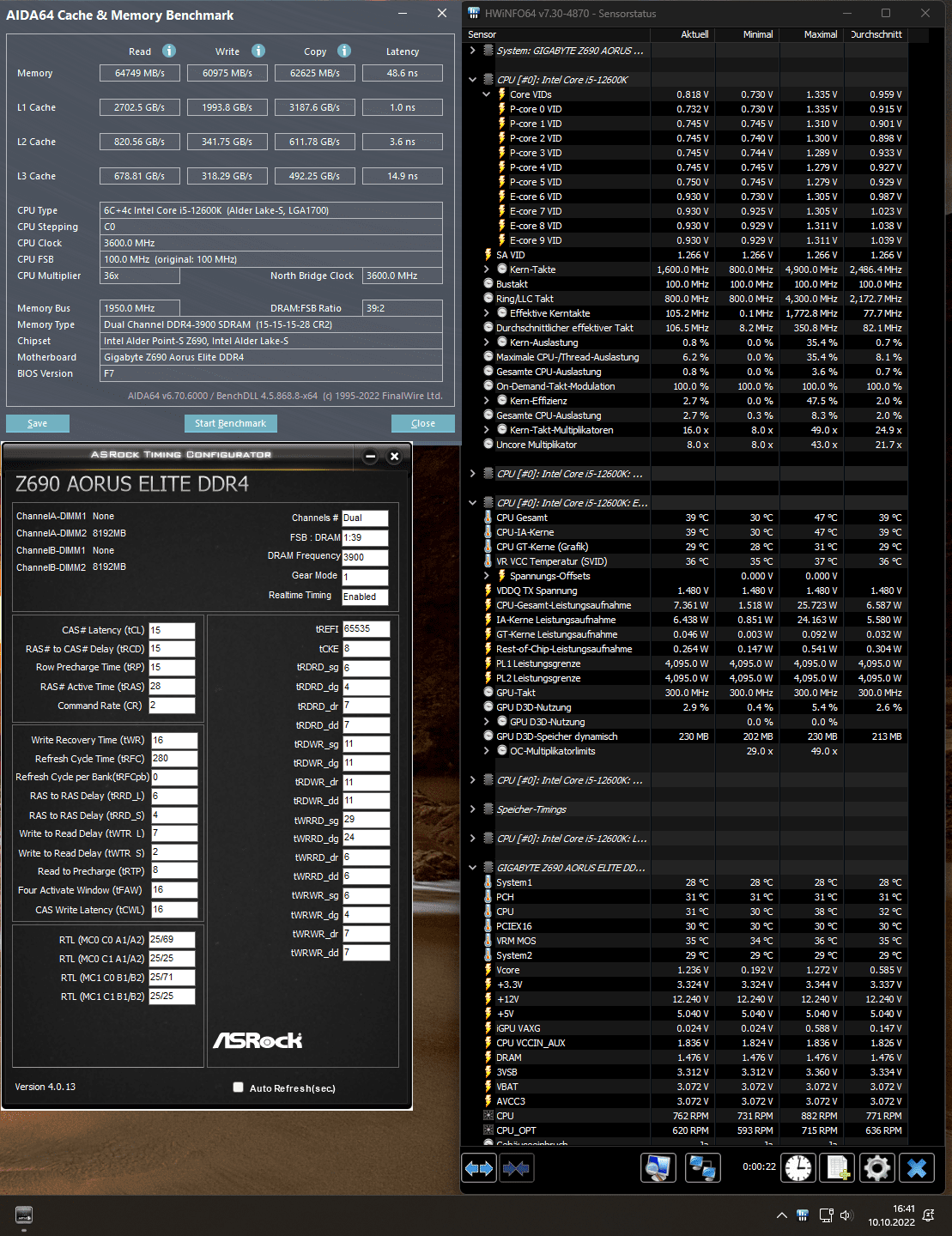Click the Sensor column header

pos(556,34)
